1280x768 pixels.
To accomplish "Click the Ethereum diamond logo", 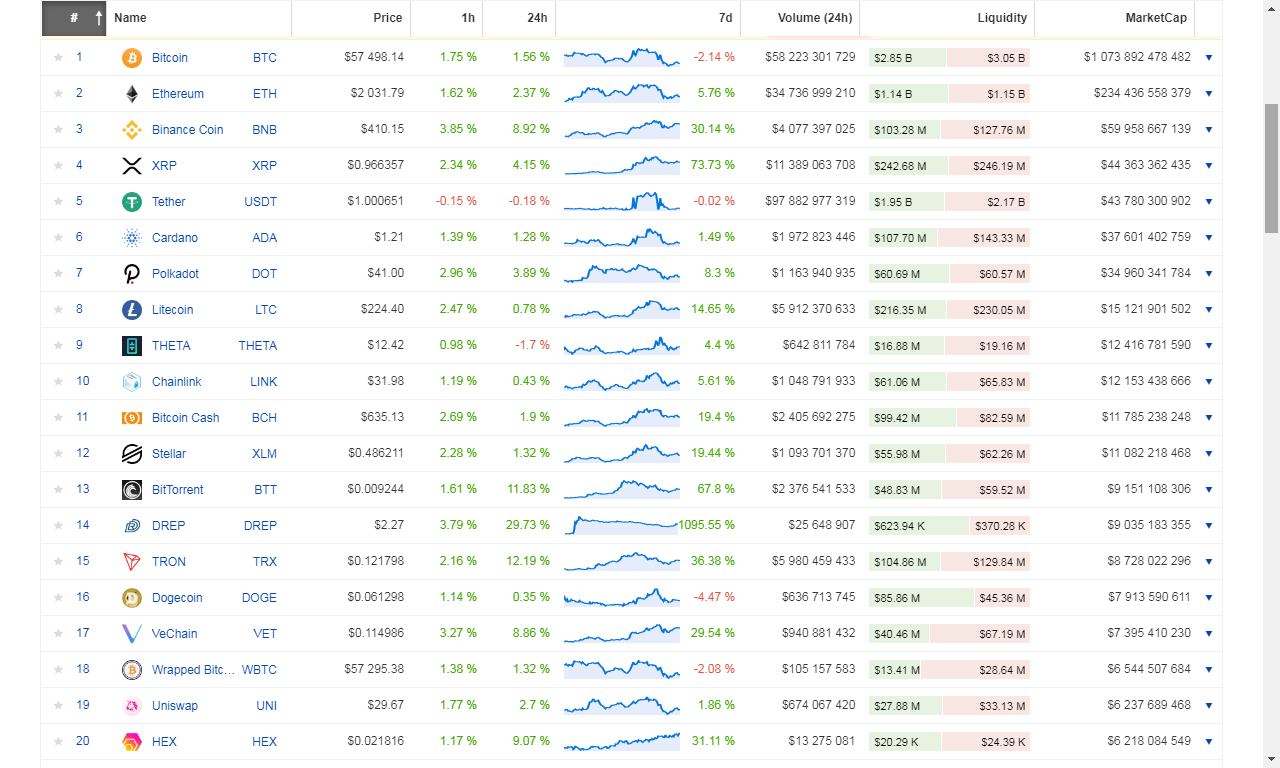I will pos(132,94).
